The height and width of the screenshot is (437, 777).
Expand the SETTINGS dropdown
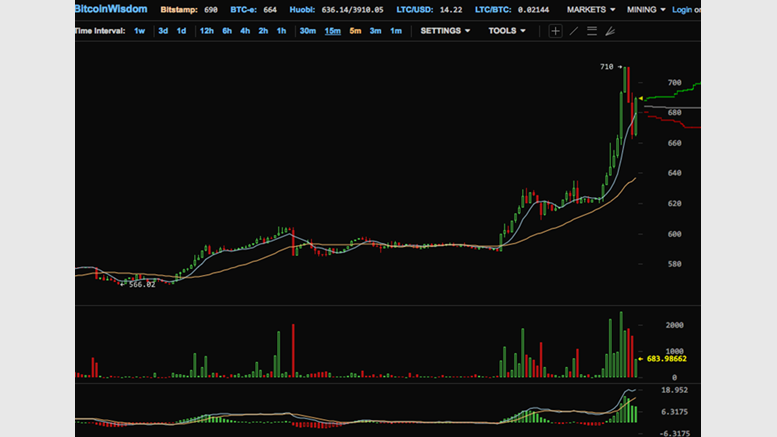445,31
